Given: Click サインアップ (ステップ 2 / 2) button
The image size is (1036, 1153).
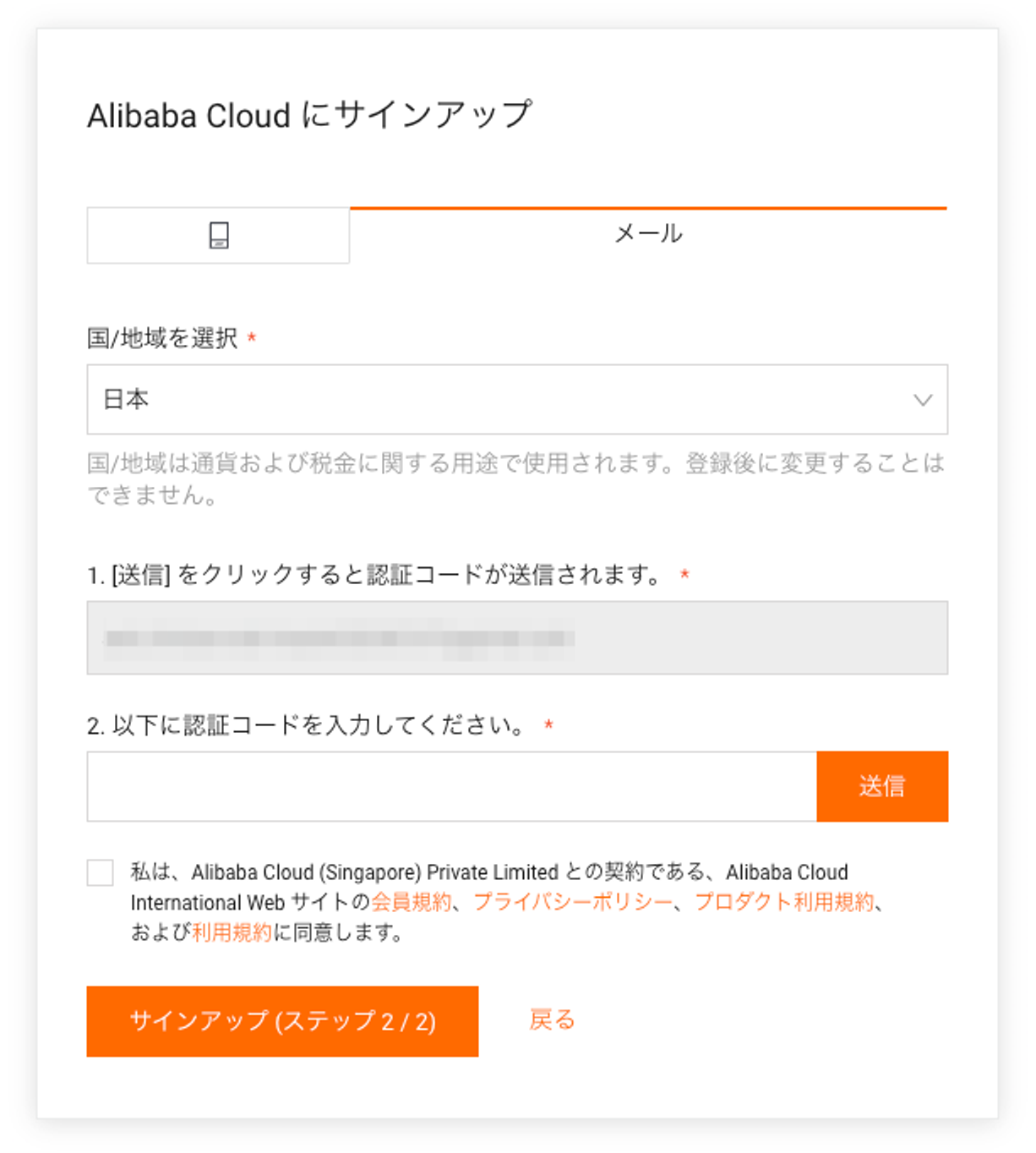Looking at the screenshot, I should (282, 1021).
